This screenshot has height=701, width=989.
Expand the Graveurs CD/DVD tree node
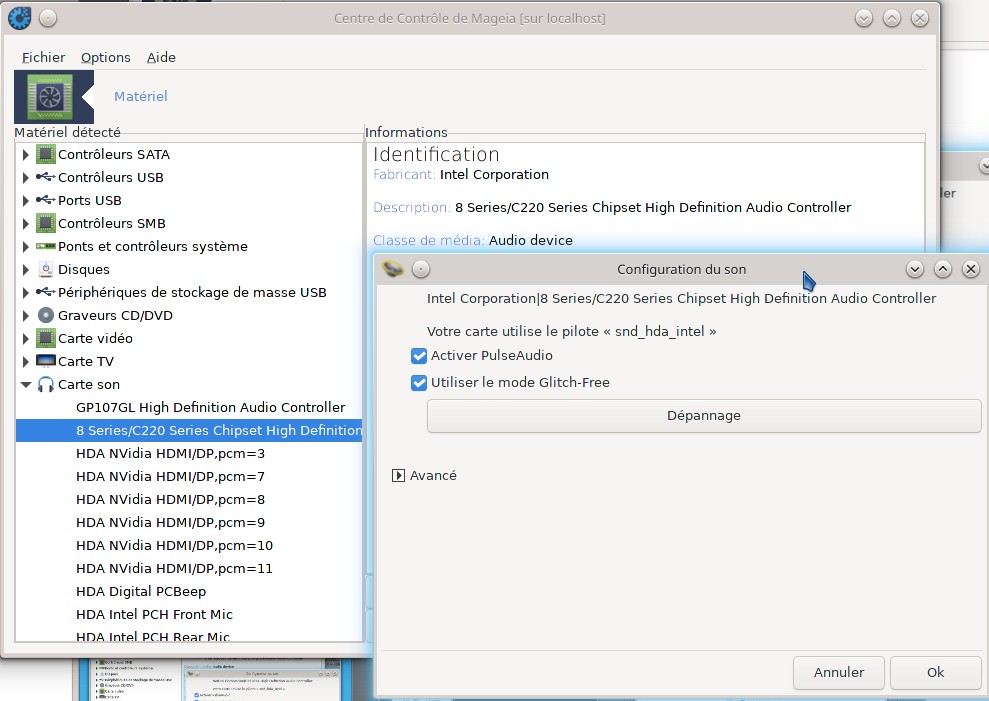coord(25,316)
